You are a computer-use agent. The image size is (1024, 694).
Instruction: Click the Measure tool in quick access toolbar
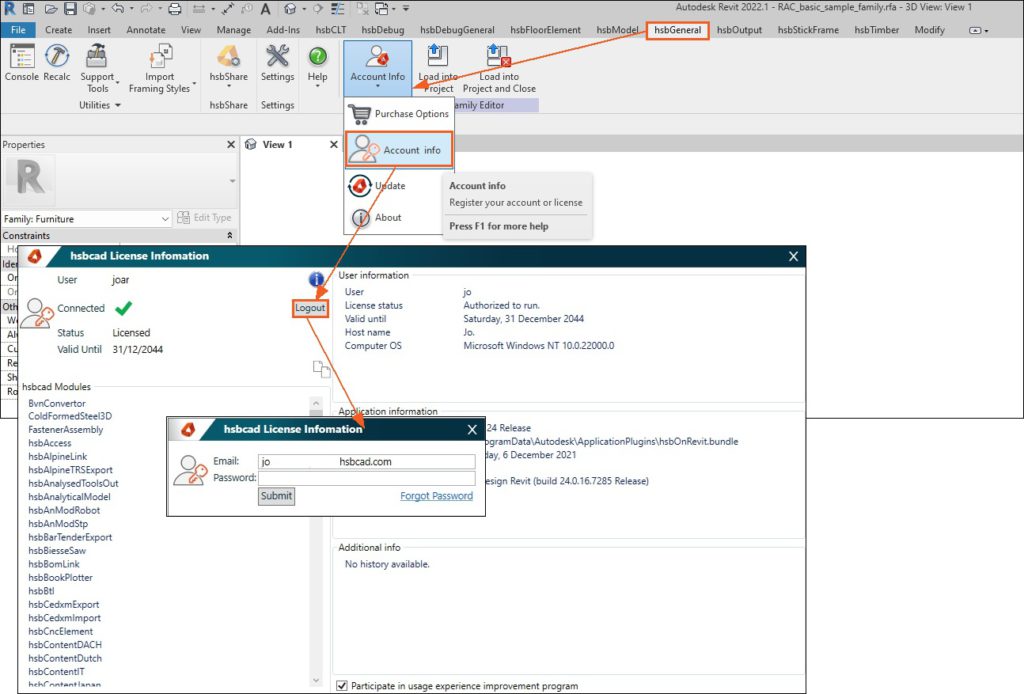[x=199, y=9]
